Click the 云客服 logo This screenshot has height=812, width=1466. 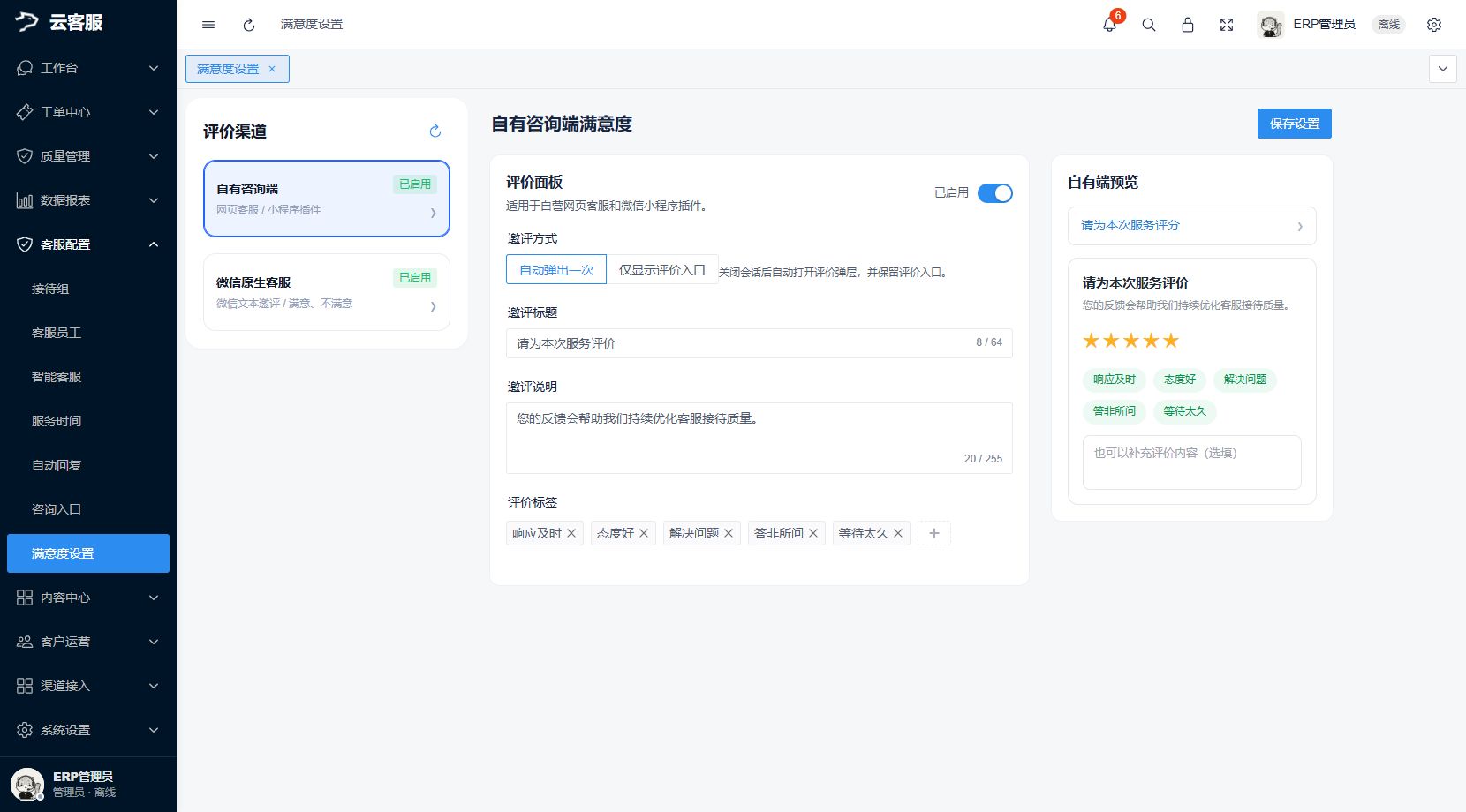point(59,22)
